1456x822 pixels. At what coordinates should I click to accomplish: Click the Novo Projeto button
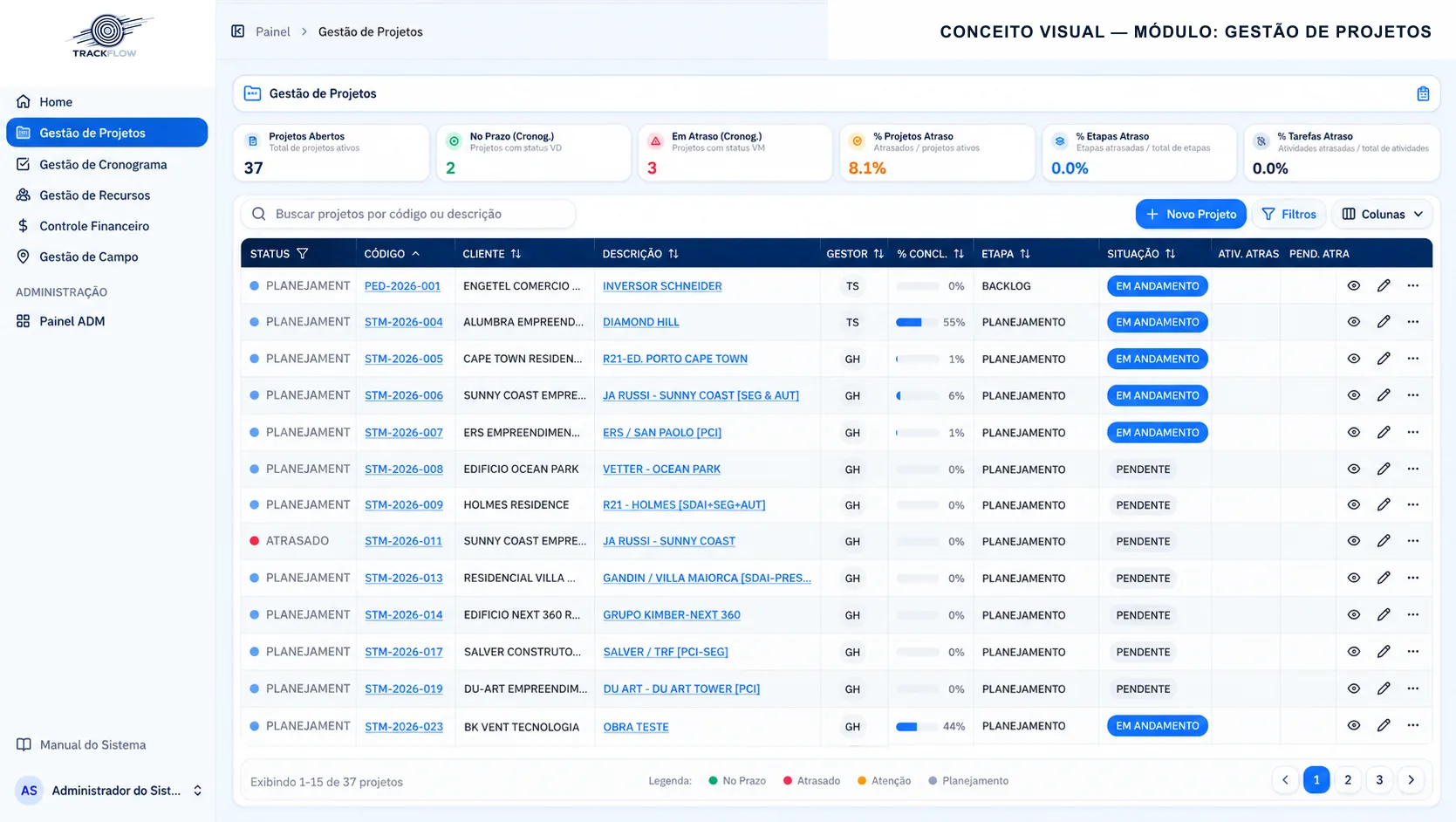pyautogui.click(x=1191, y=214)
